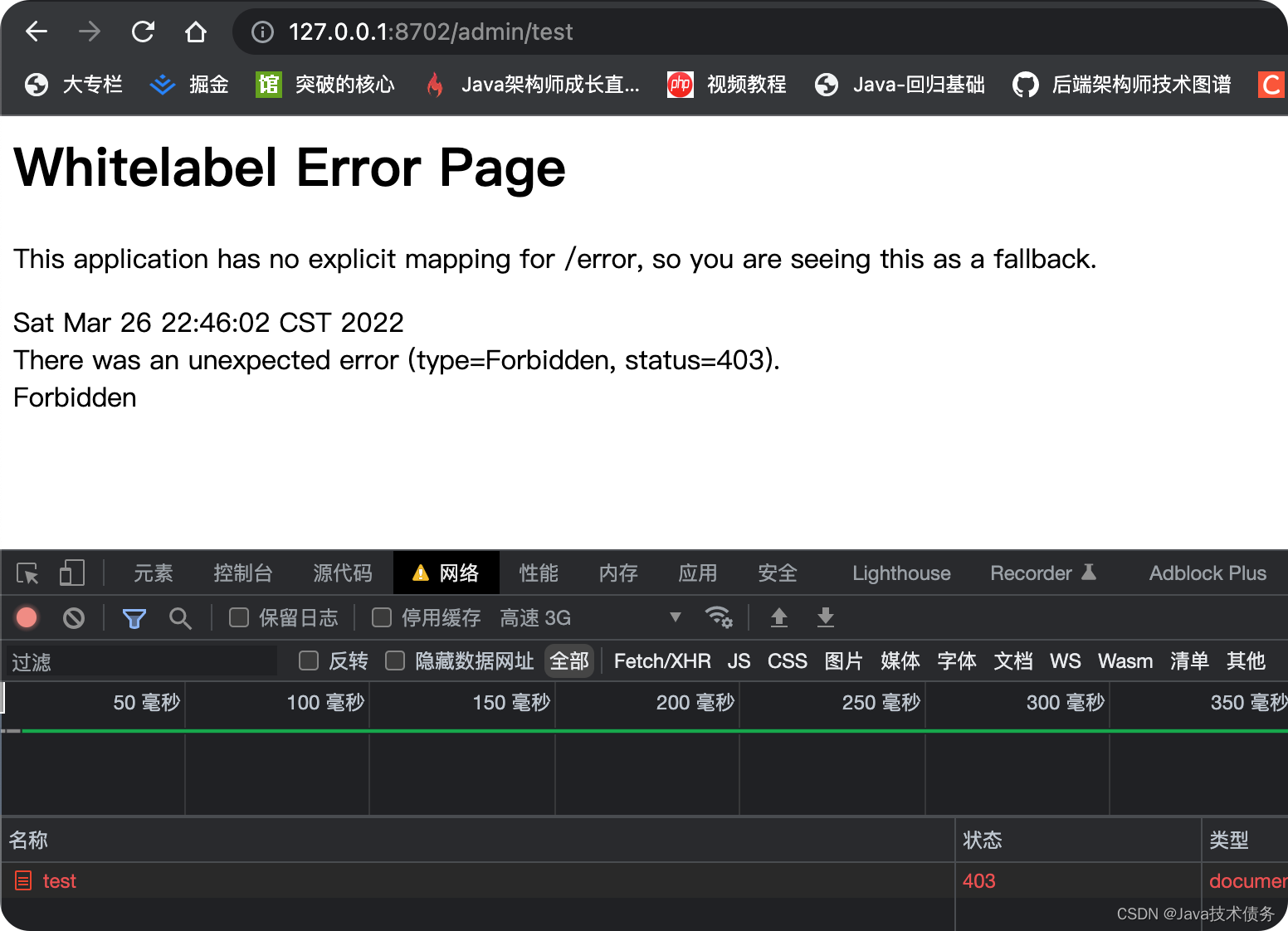This screenshot has width=1288, height=931.
Task: Toggle the network filter funnel icon
Action: 134,618
